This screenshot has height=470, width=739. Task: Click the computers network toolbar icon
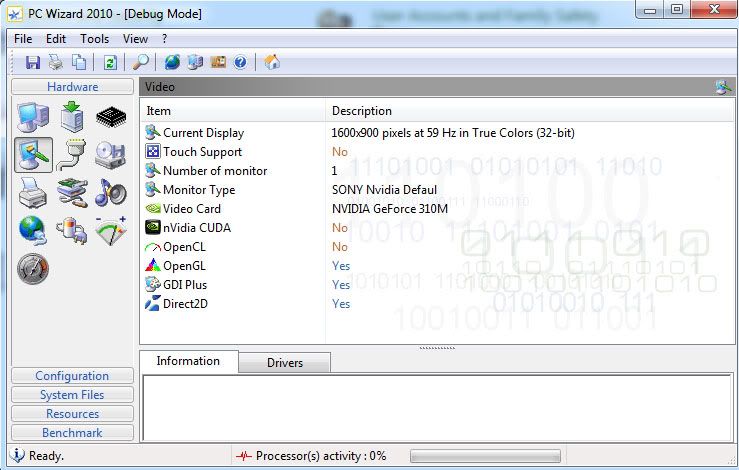(x=195, y=62)
